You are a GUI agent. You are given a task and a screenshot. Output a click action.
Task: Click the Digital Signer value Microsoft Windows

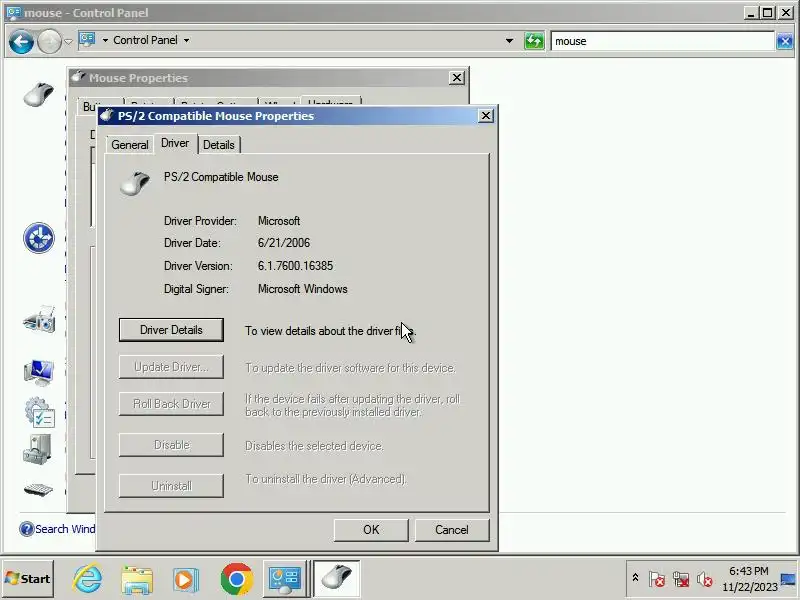pos(303,289)
